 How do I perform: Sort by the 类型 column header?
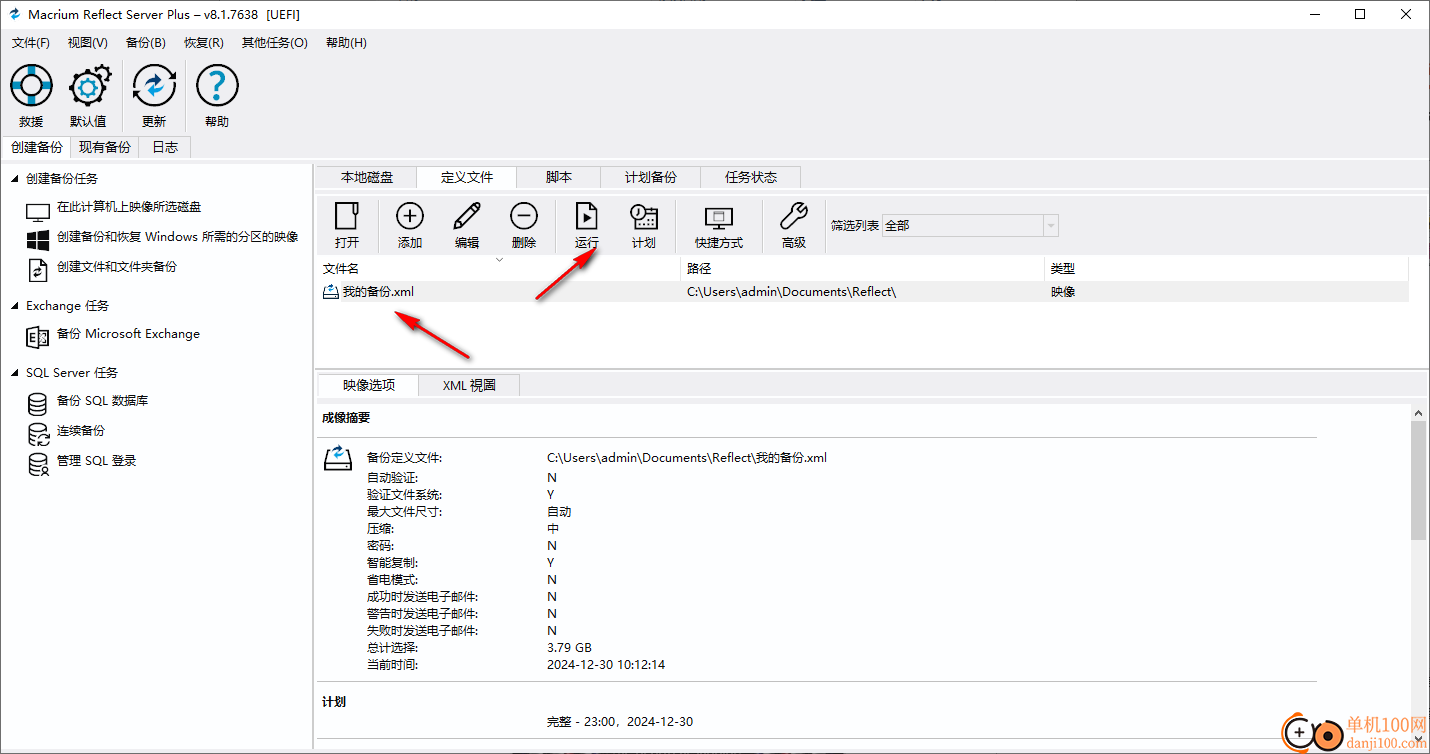(x=1228, y=269)
